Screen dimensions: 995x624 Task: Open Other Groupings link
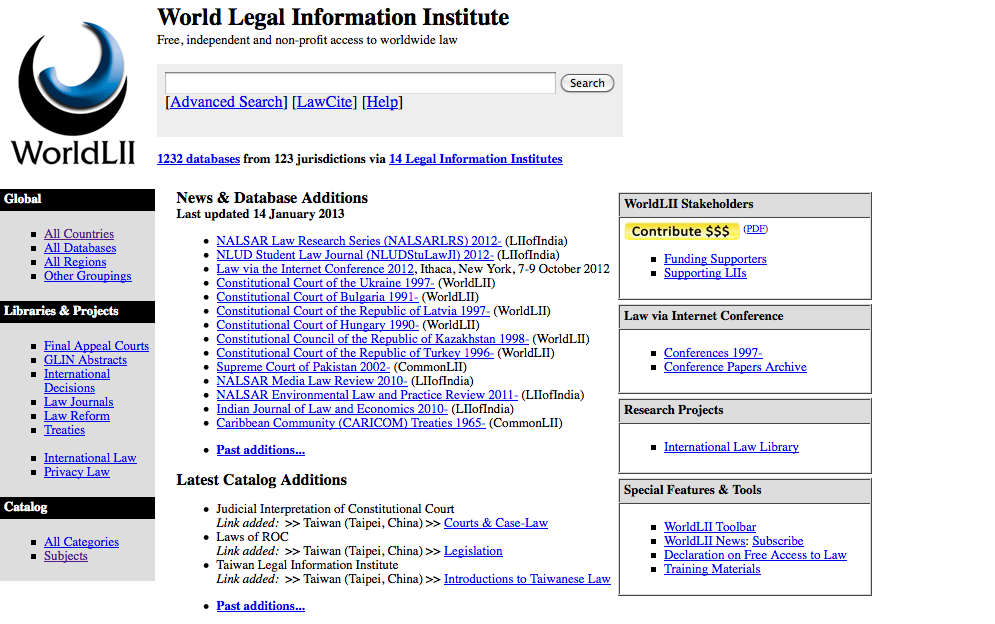click(88, 275)
